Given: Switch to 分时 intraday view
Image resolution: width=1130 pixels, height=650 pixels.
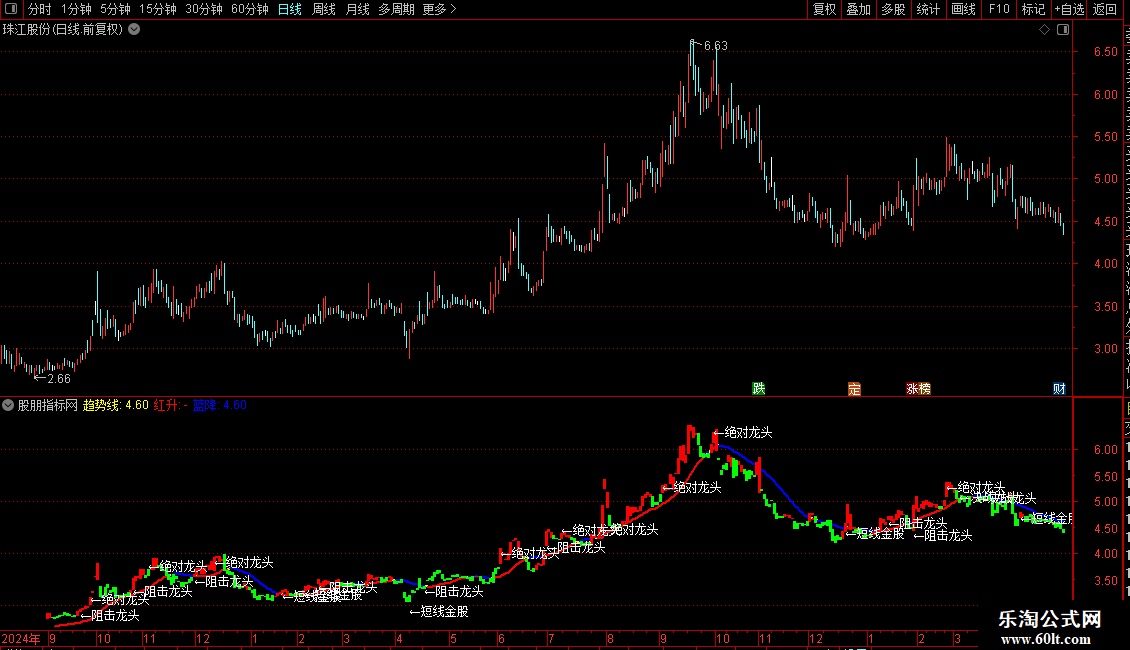Looking at the screenshot, I should point(40,9).
